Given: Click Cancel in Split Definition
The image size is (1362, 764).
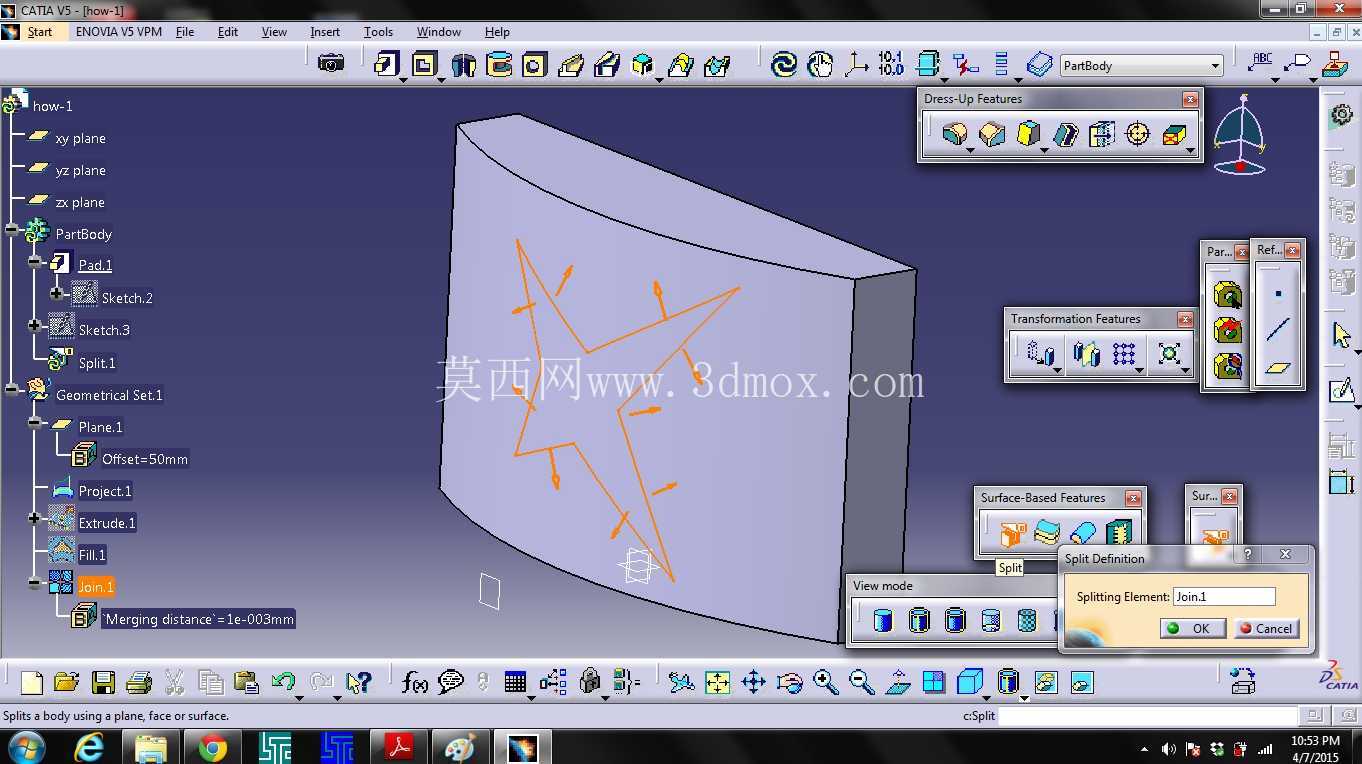Looking at the screenshot, I should pyautogui.click(x=1266, y=628).
